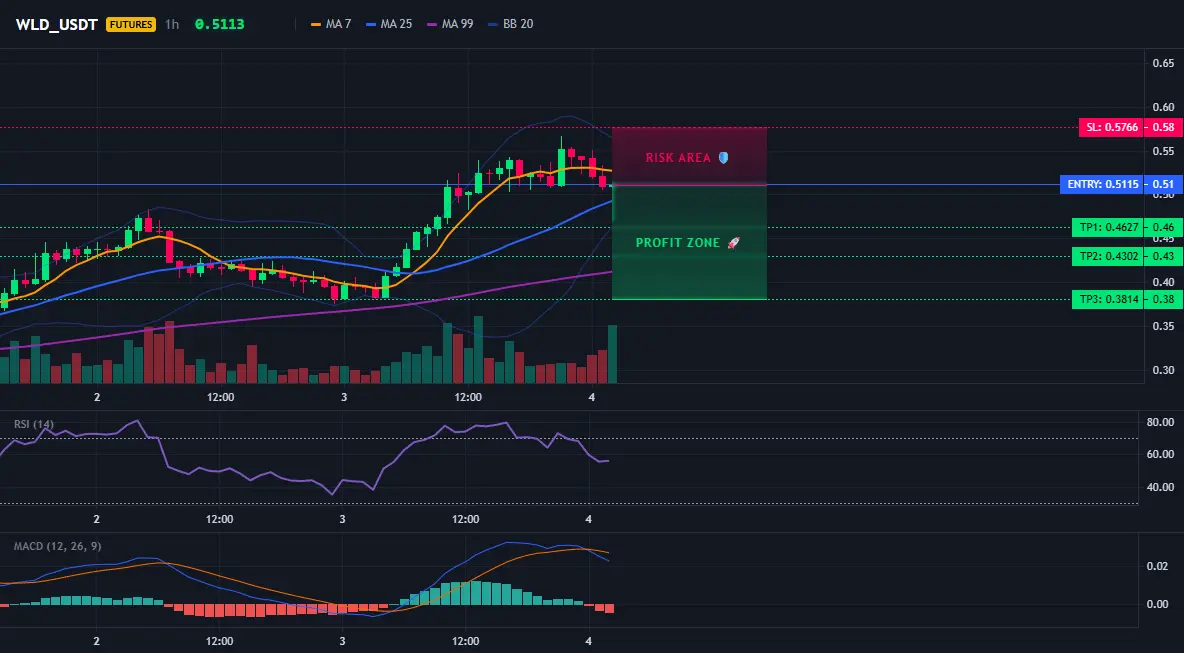Click the 60.00 RSI axis value
The image size is (1184, 653).
(1160, 454)
